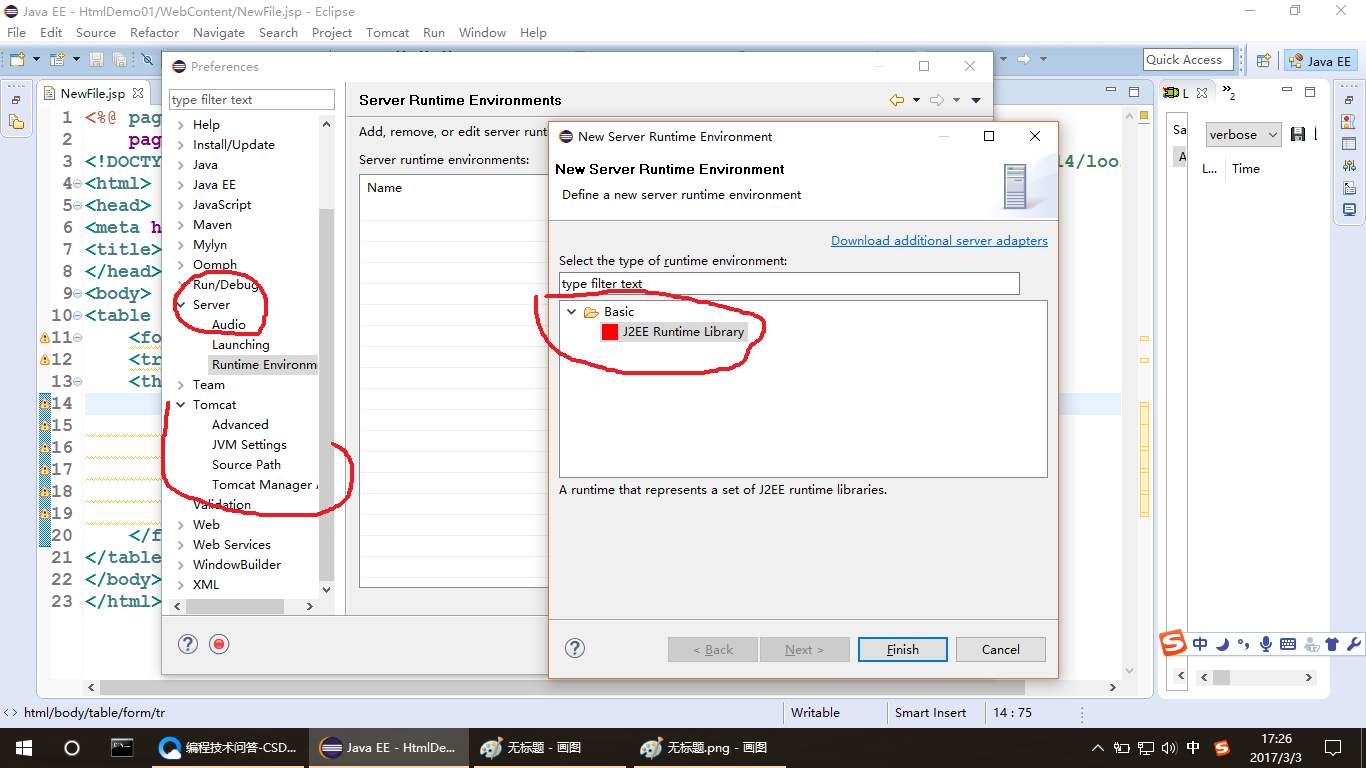Click the Time column header in log view
The height and width of the screenshot is (768, 1366).
click(1246, 169)
